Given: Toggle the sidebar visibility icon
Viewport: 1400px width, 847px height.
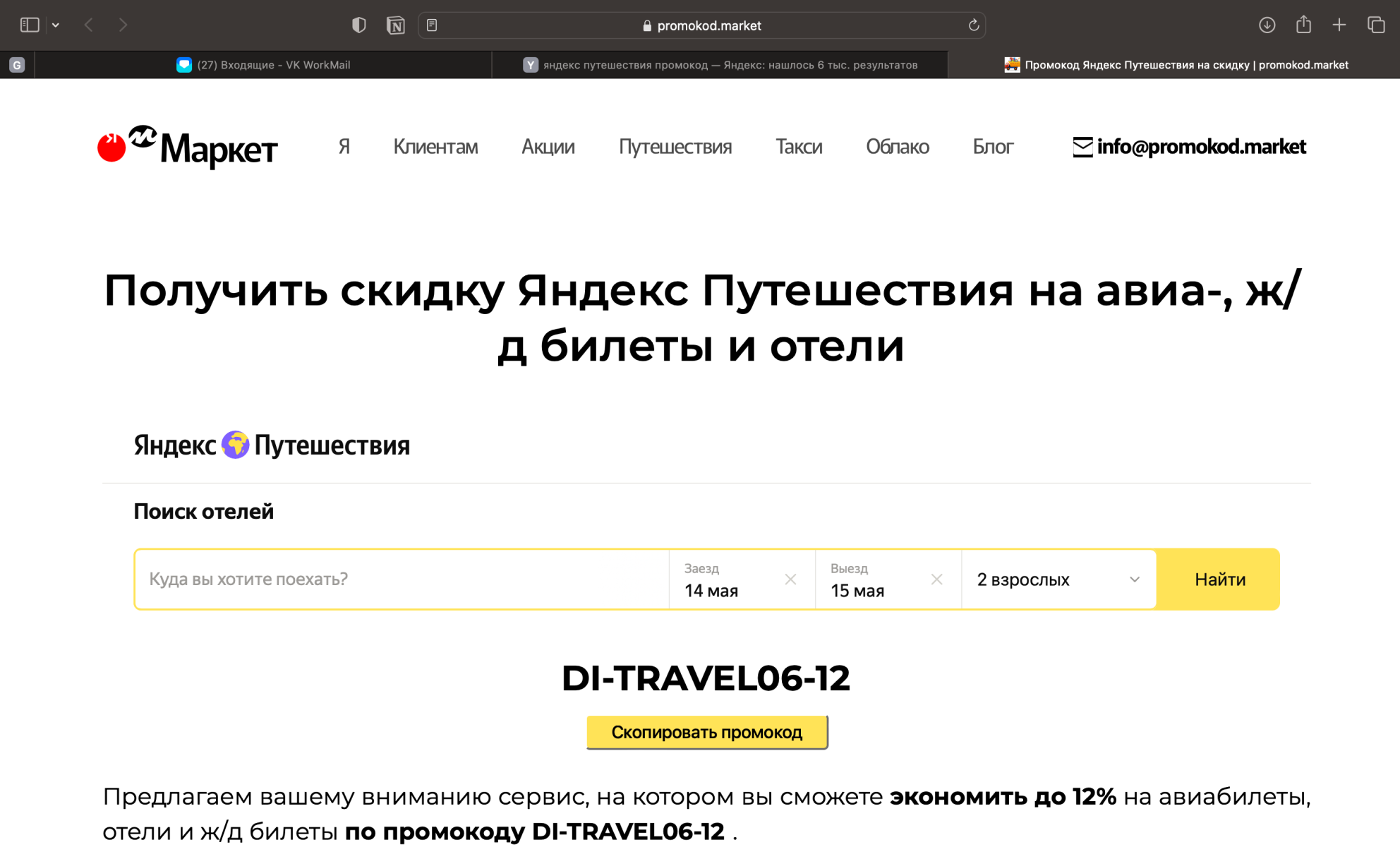Looking at the screenshot, I should coord(29,24).
